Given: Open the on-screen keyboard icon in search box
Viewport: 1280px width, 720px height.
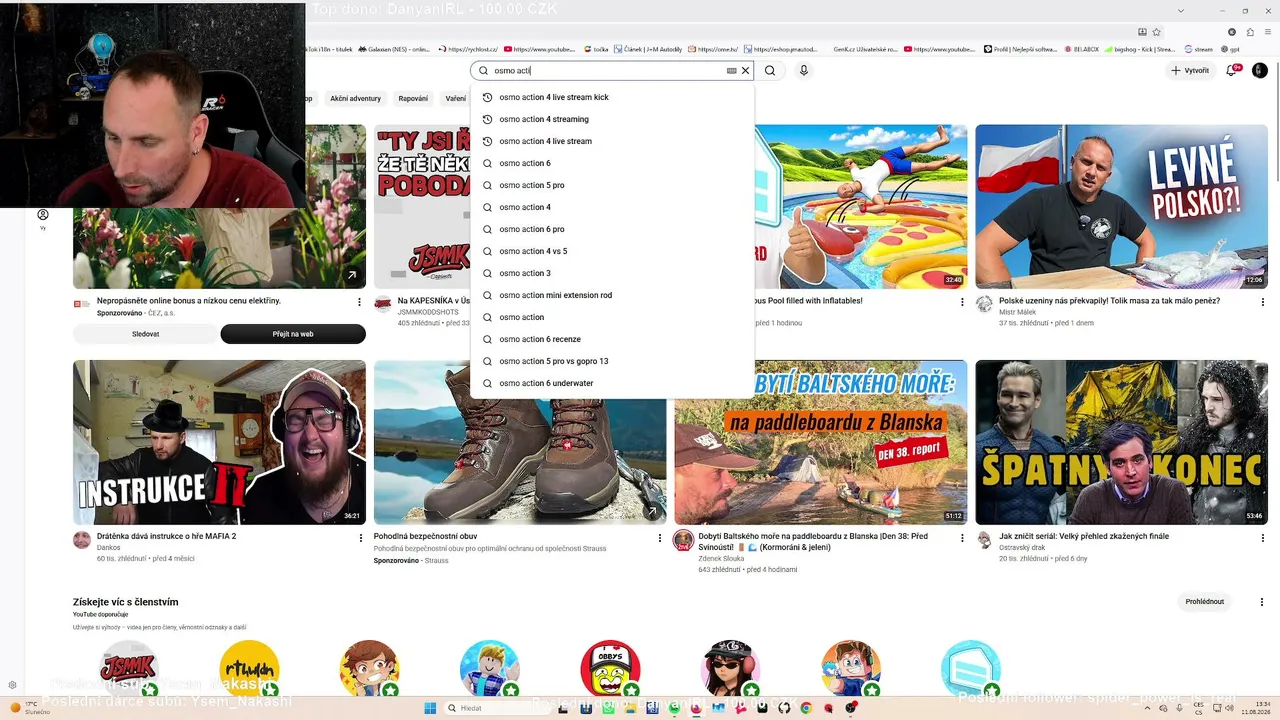Looking at the screenshot, I should 731,71.
